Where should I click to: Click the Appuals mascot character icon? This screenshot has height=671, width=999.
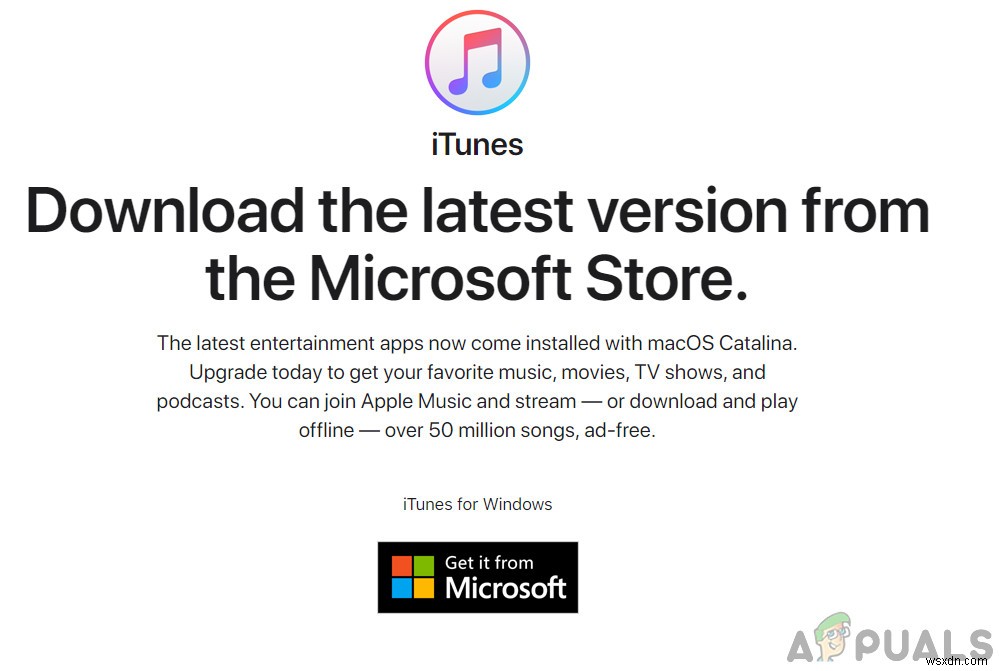[834, 636]
